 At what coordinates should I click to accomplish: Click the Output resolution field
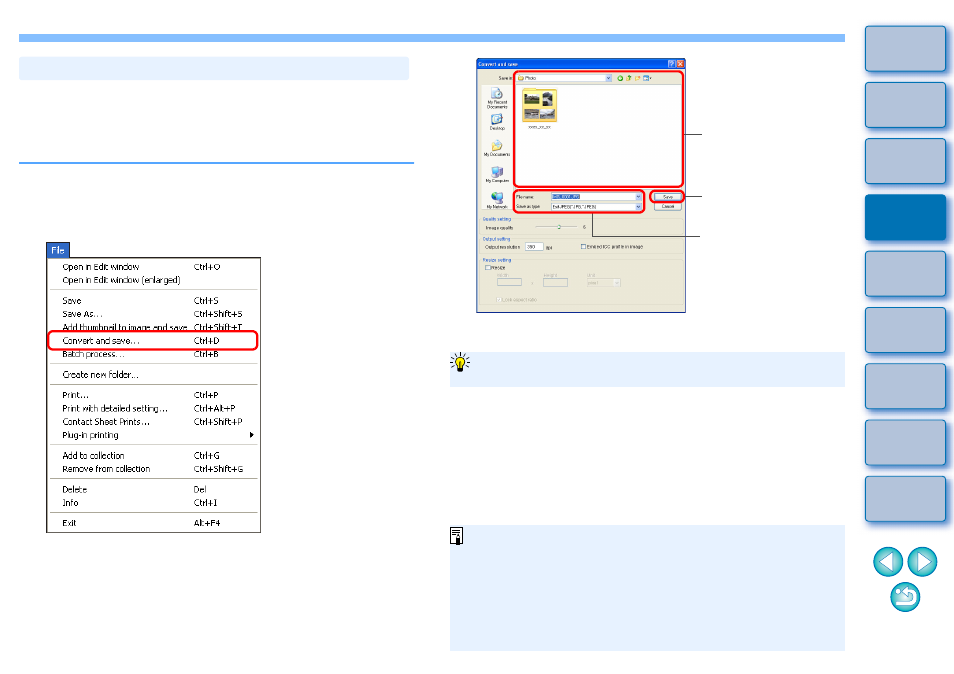tap(534, 246)
